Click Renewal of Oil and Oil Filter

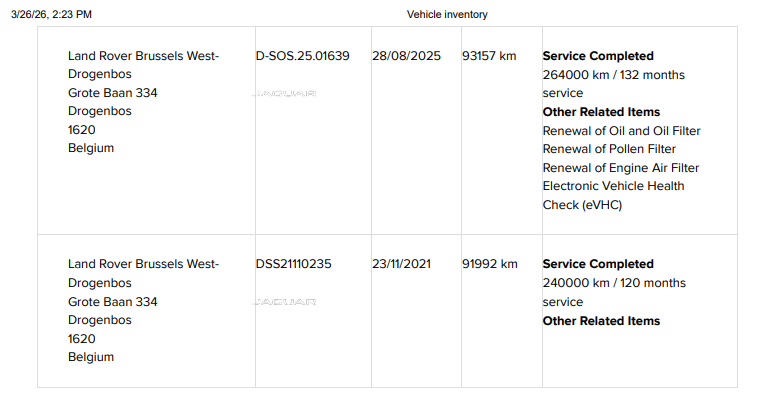(x=621, y=131)
